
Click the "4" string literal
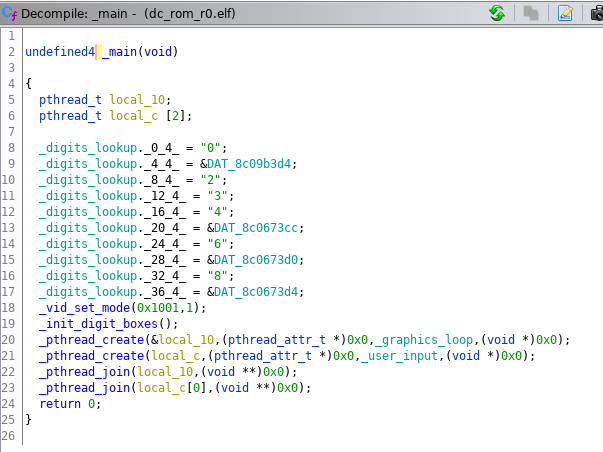[x=217, y=212]
